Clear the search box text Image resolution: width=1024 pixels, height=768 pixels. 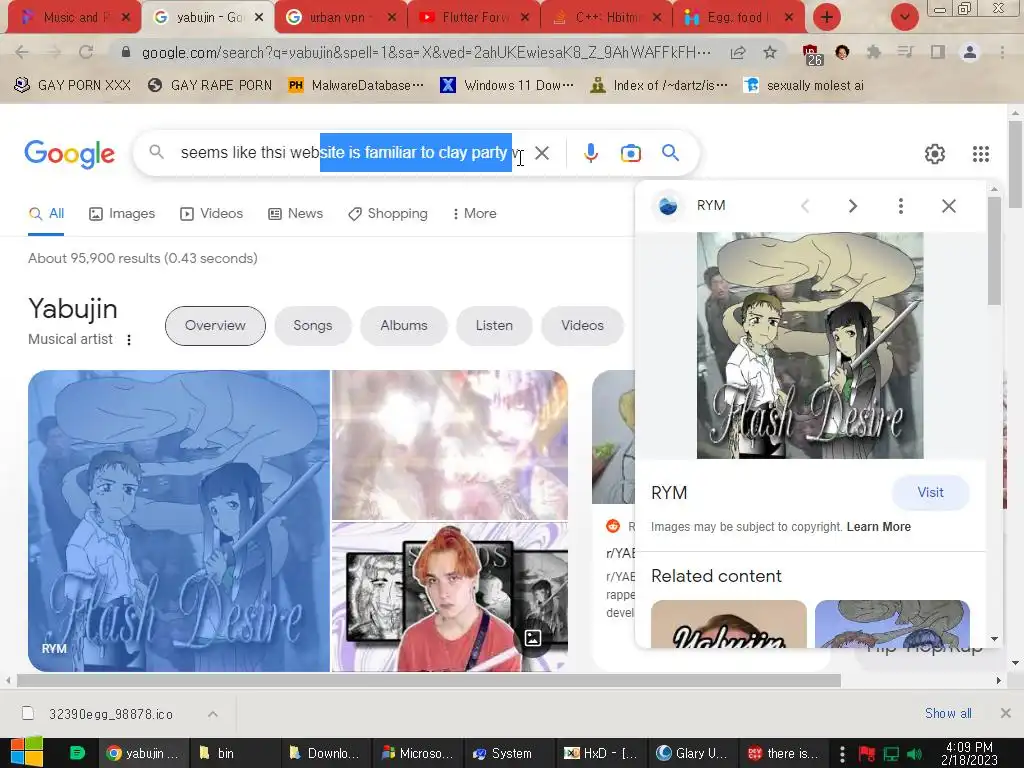[541, 153]
